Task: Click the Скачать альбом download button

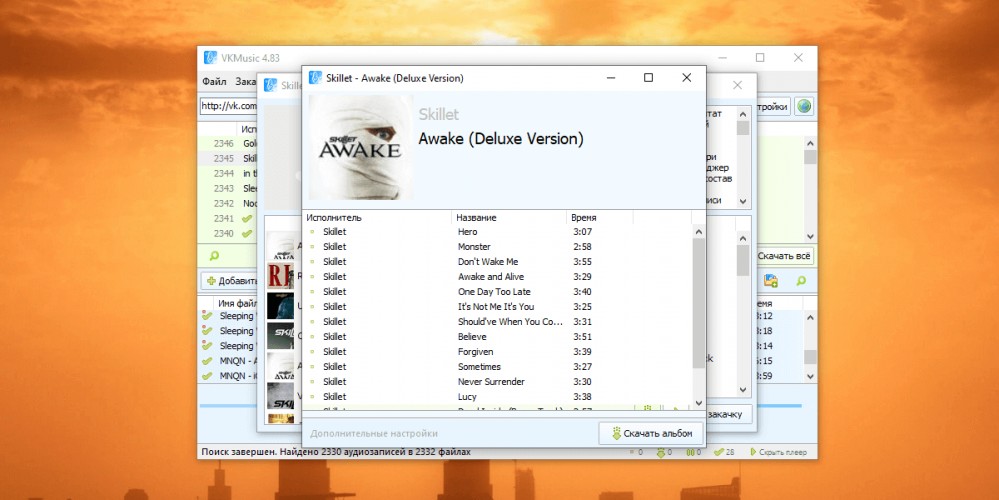Action: point(651,433)
